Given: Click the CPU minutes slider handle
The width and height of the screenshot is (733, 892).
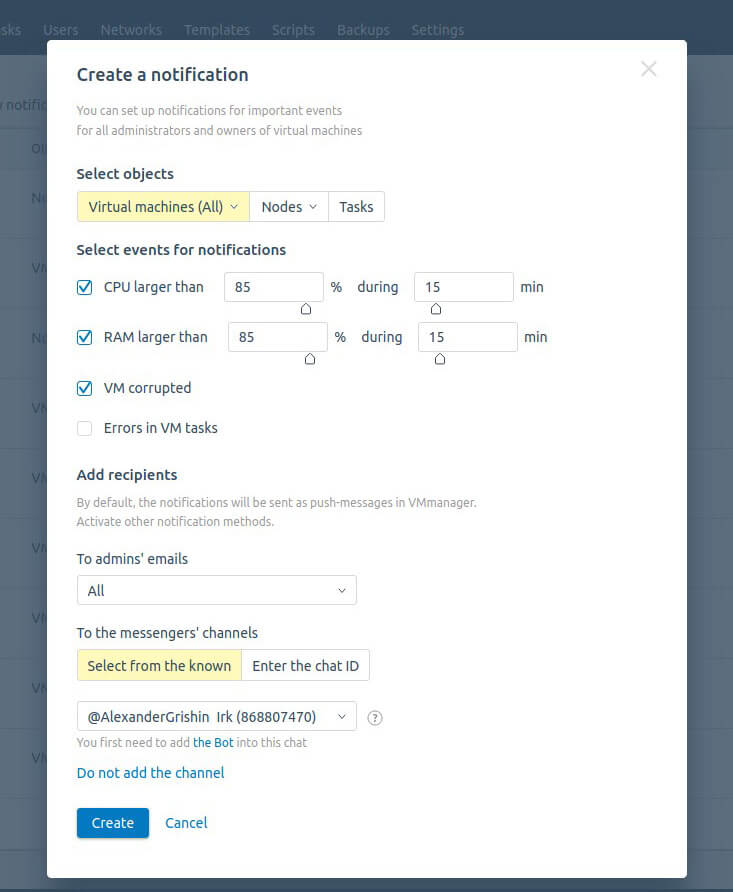Looking at the screenshot, I should tap(436, 309).
